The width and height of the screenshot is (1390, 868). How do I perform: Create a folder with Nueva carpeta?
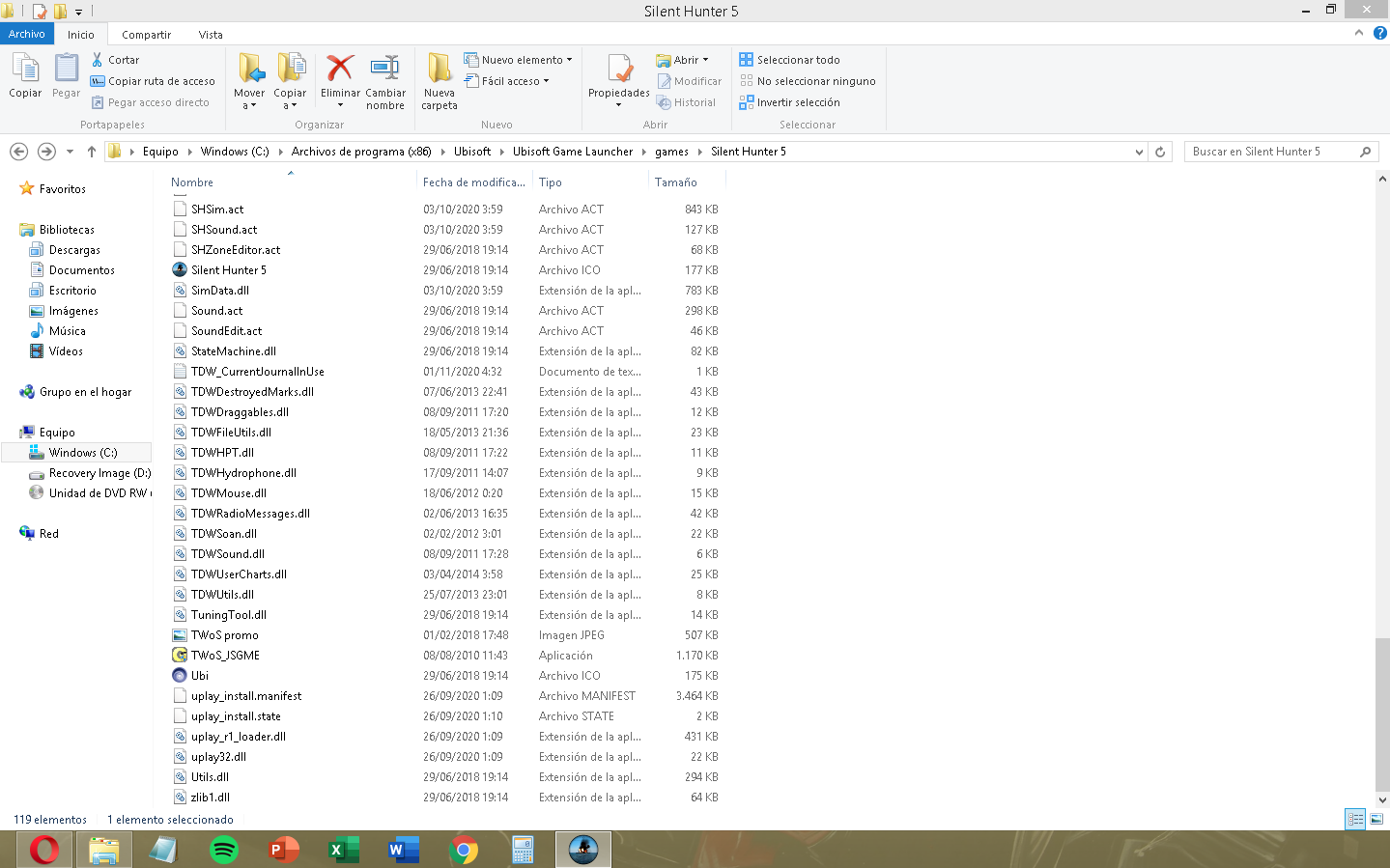tap(440, 81)
